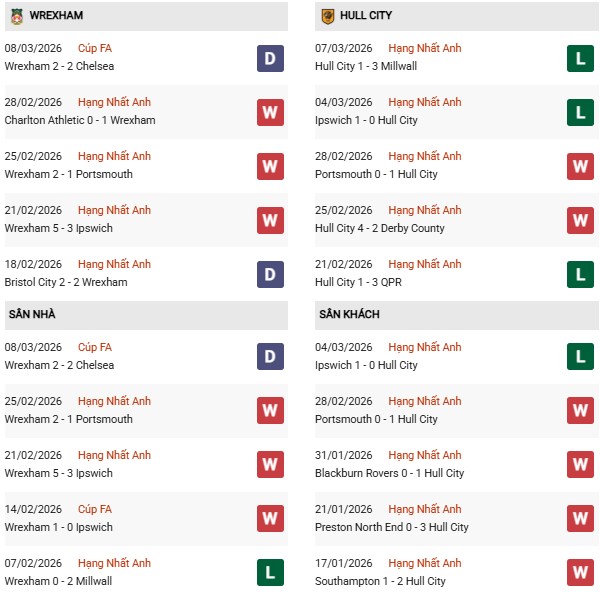
Task: Open Hạng Nhất Anh link dated 31/01/2026
Action: point(425,455)
